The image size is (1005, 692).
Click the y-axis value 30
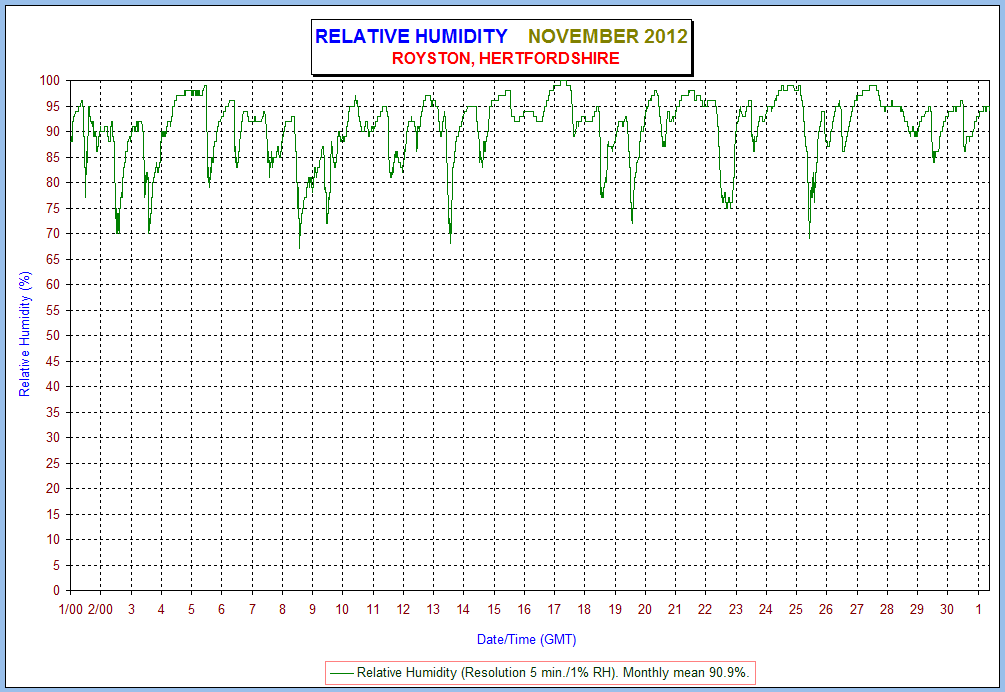53,438
